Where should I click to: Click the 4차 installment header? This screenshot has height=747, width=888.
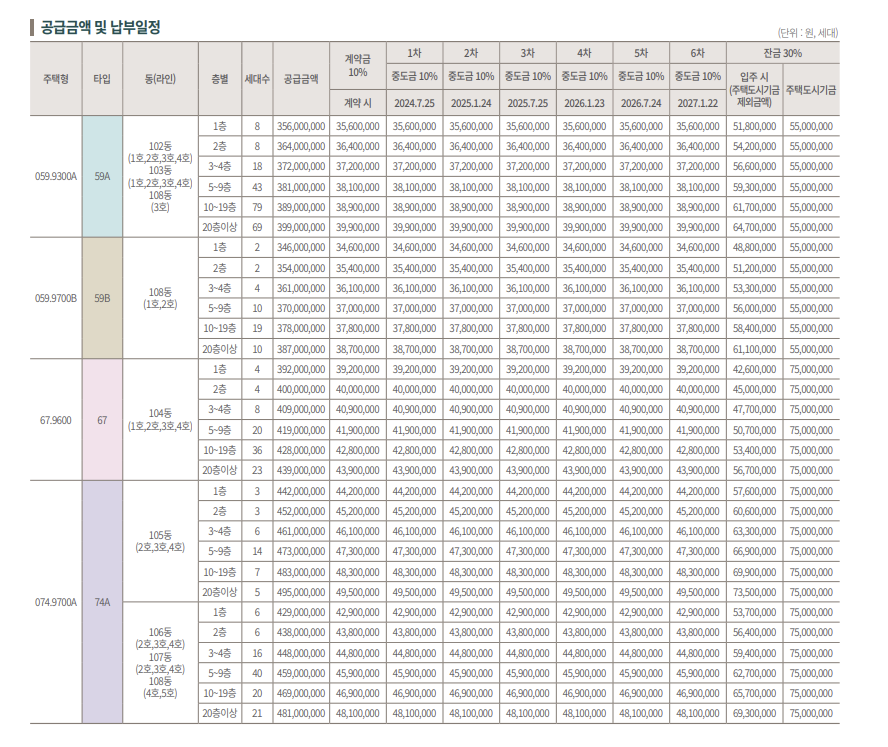point(584,53)
